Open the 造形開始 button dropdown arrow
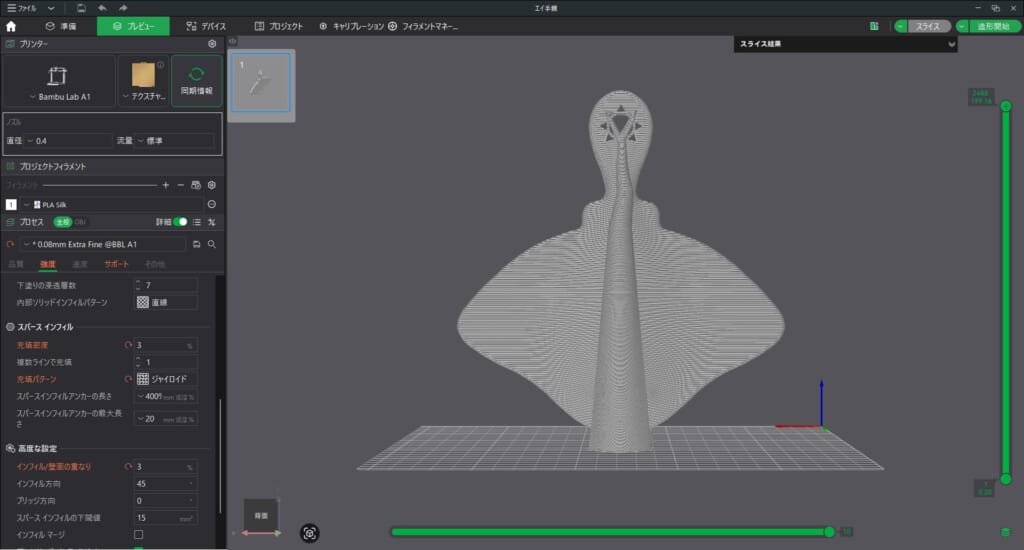The height and width of the screenshot is (550, 1024). click(x=963, y=26)
